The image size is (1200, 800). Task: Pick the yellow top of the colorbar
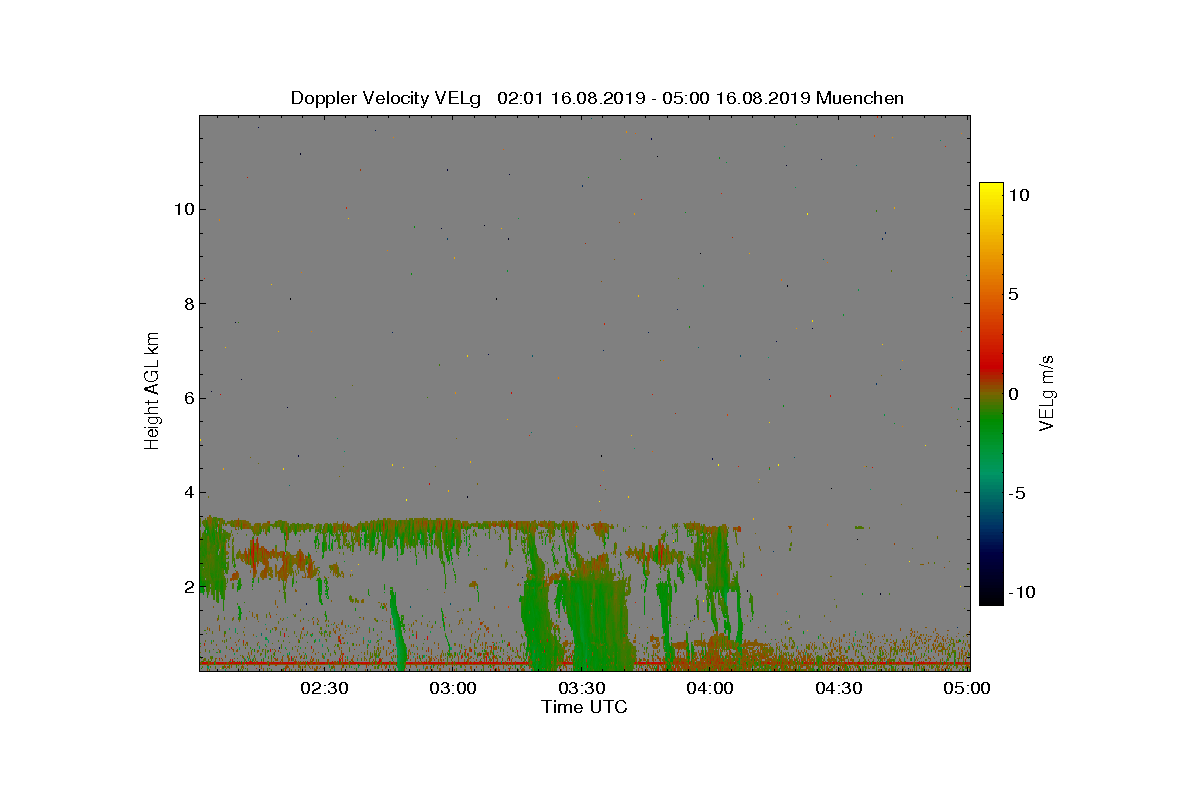(x=991, y=190)
